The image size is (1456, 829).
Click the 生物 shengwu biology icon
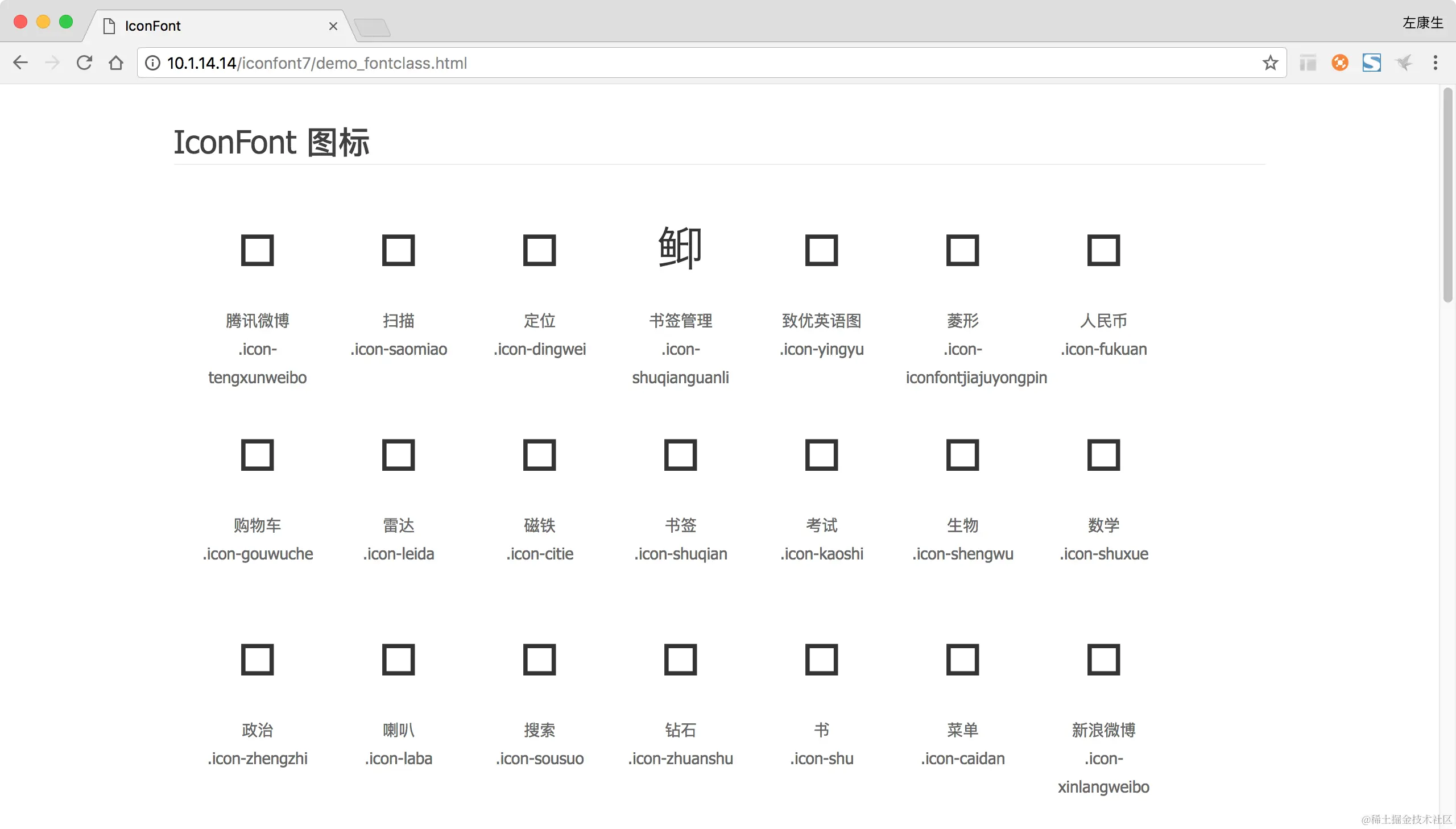point(962,454)
